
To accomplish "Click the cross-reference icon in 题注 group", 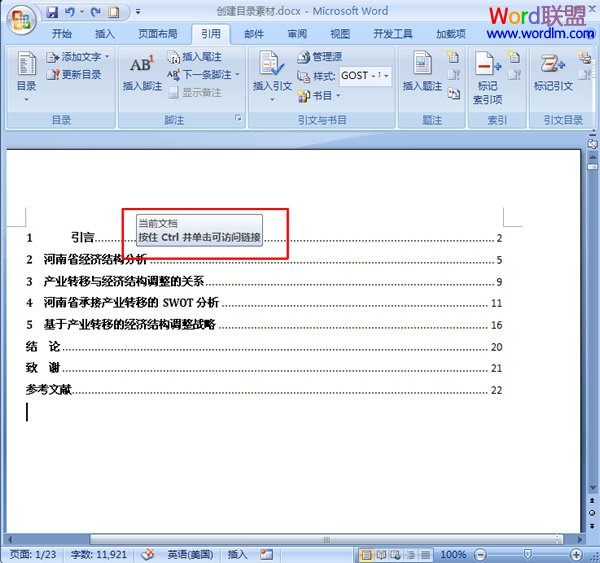I will click(454, 93).
